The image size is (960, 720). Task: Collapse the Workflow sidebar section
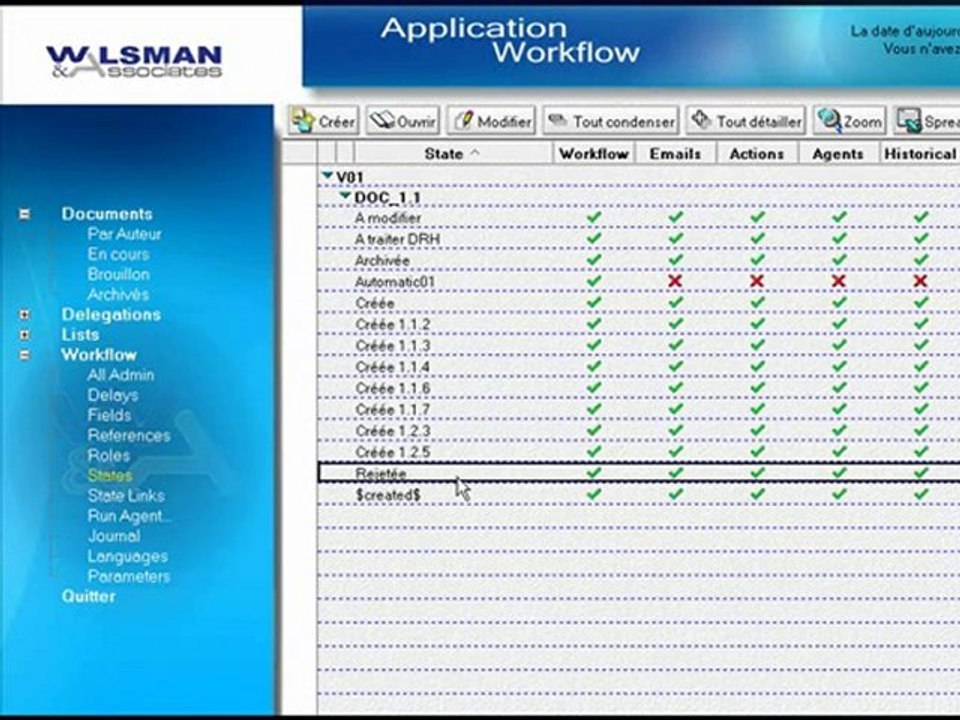pos(24,355)
